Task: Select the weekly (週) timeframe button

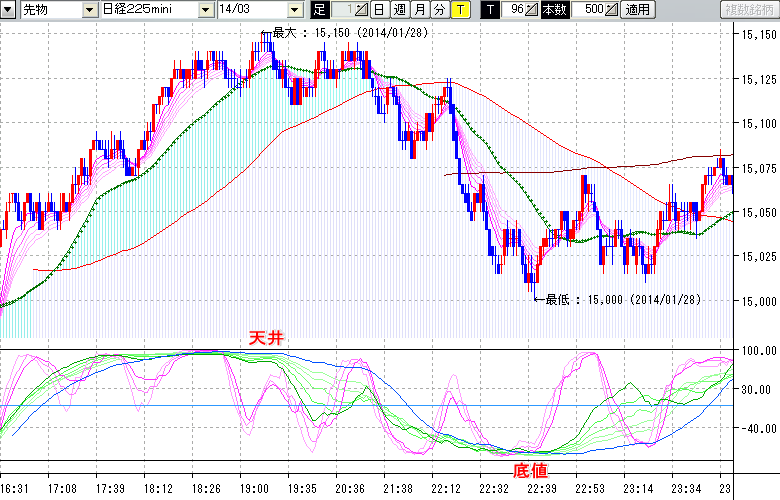Action: 399,10
